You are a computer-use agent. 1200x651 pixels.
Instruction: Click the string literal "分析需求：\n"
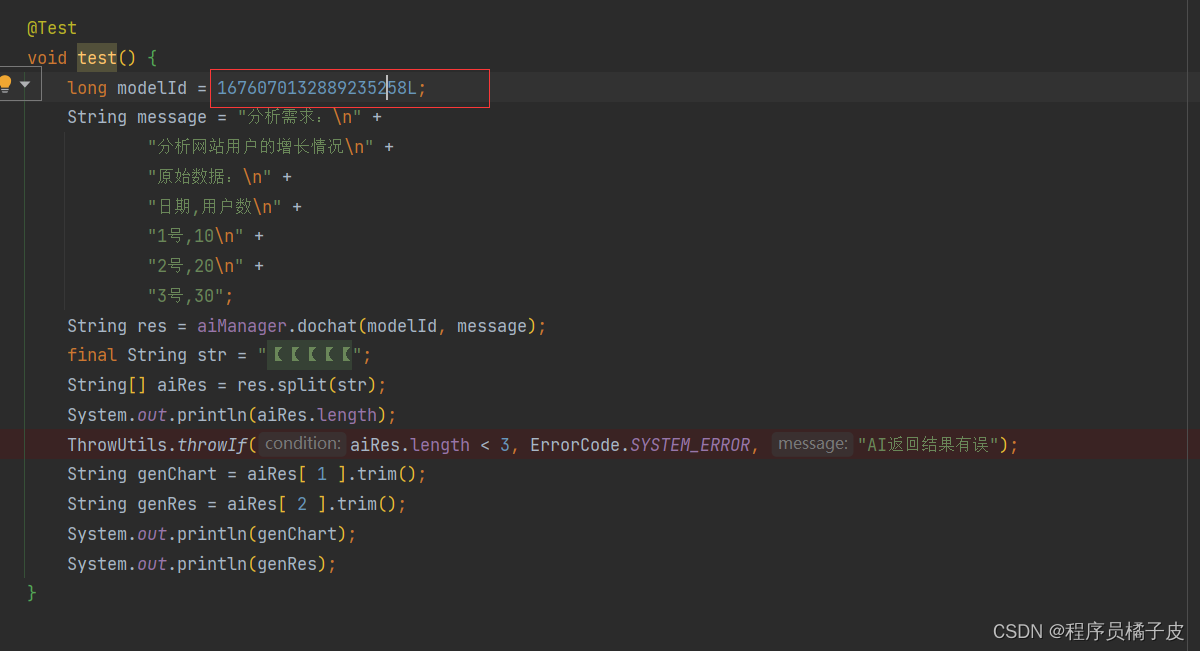[300, 117]
